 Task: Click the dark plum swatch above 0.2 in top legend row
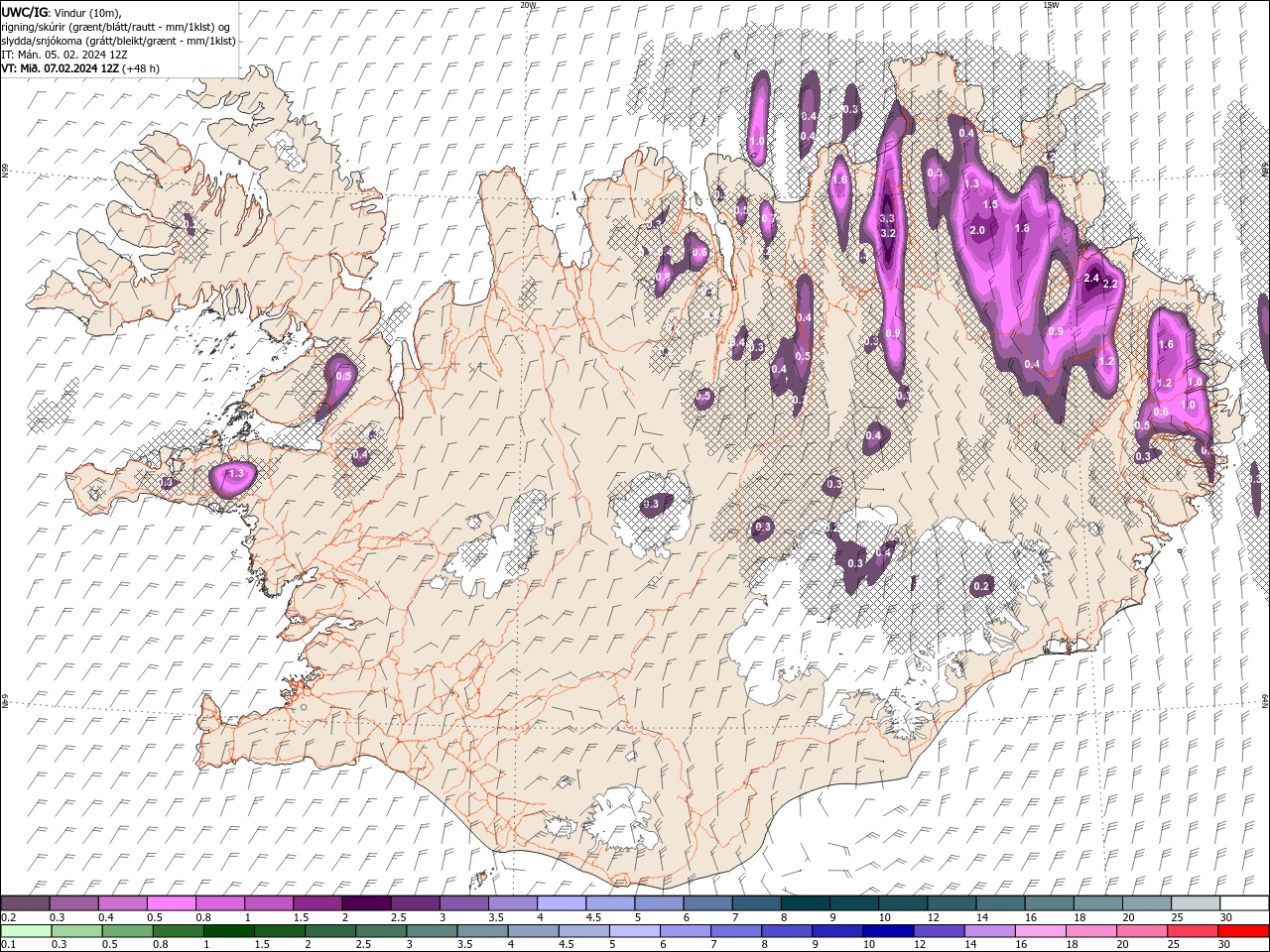tap(25, 903)
